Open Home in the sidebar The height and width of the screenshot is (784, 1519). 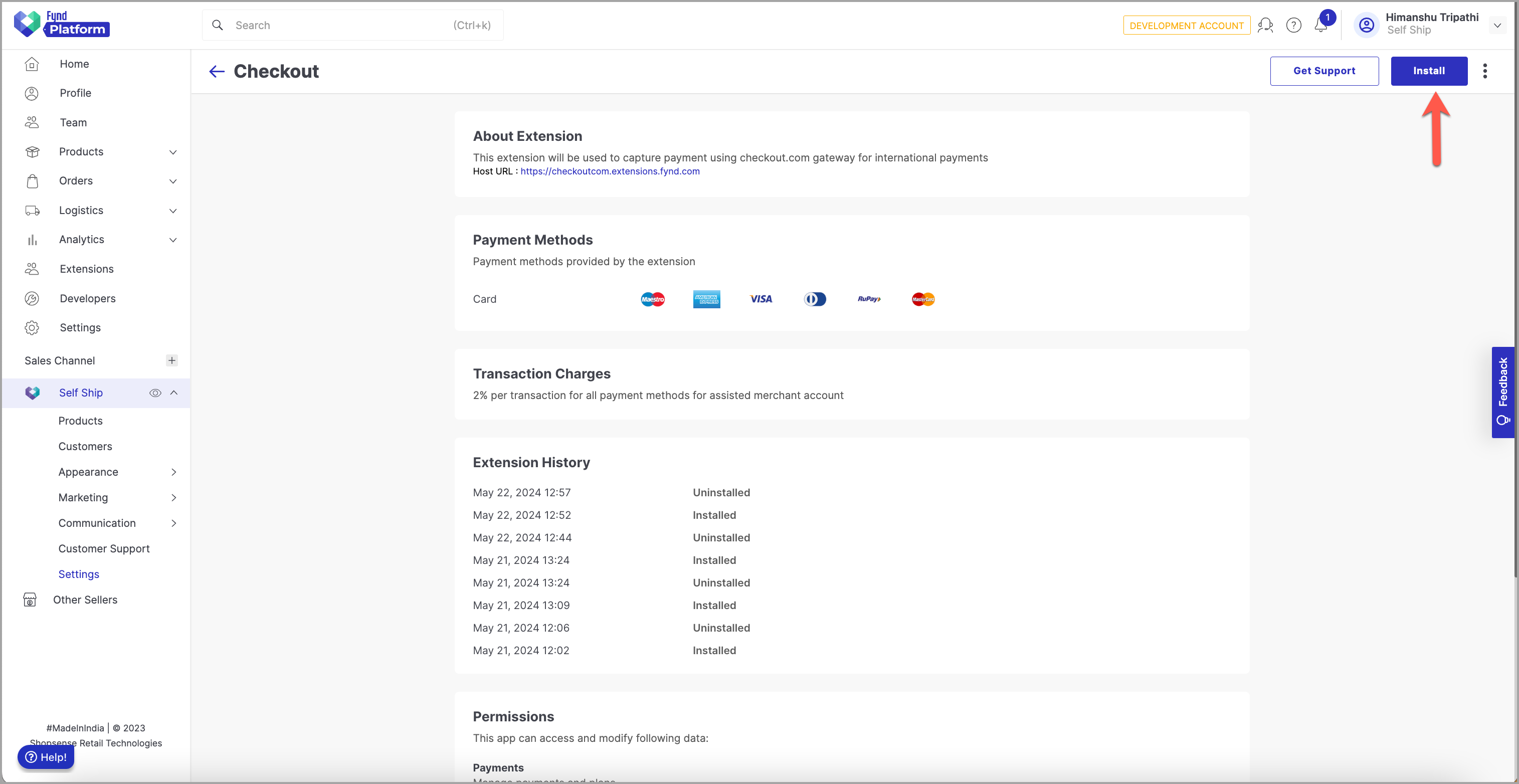tap(74, 64)
